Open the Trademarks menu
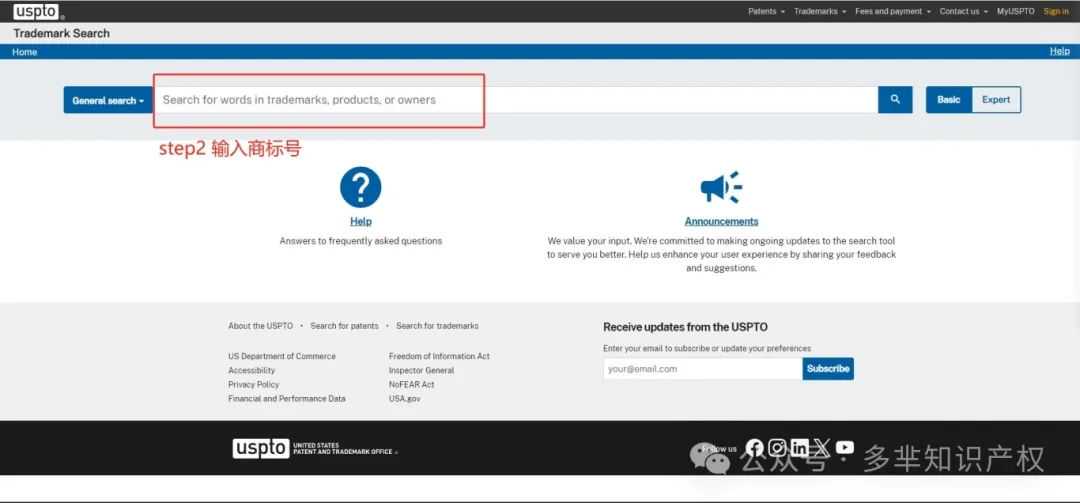 click(x=820, y=12)
